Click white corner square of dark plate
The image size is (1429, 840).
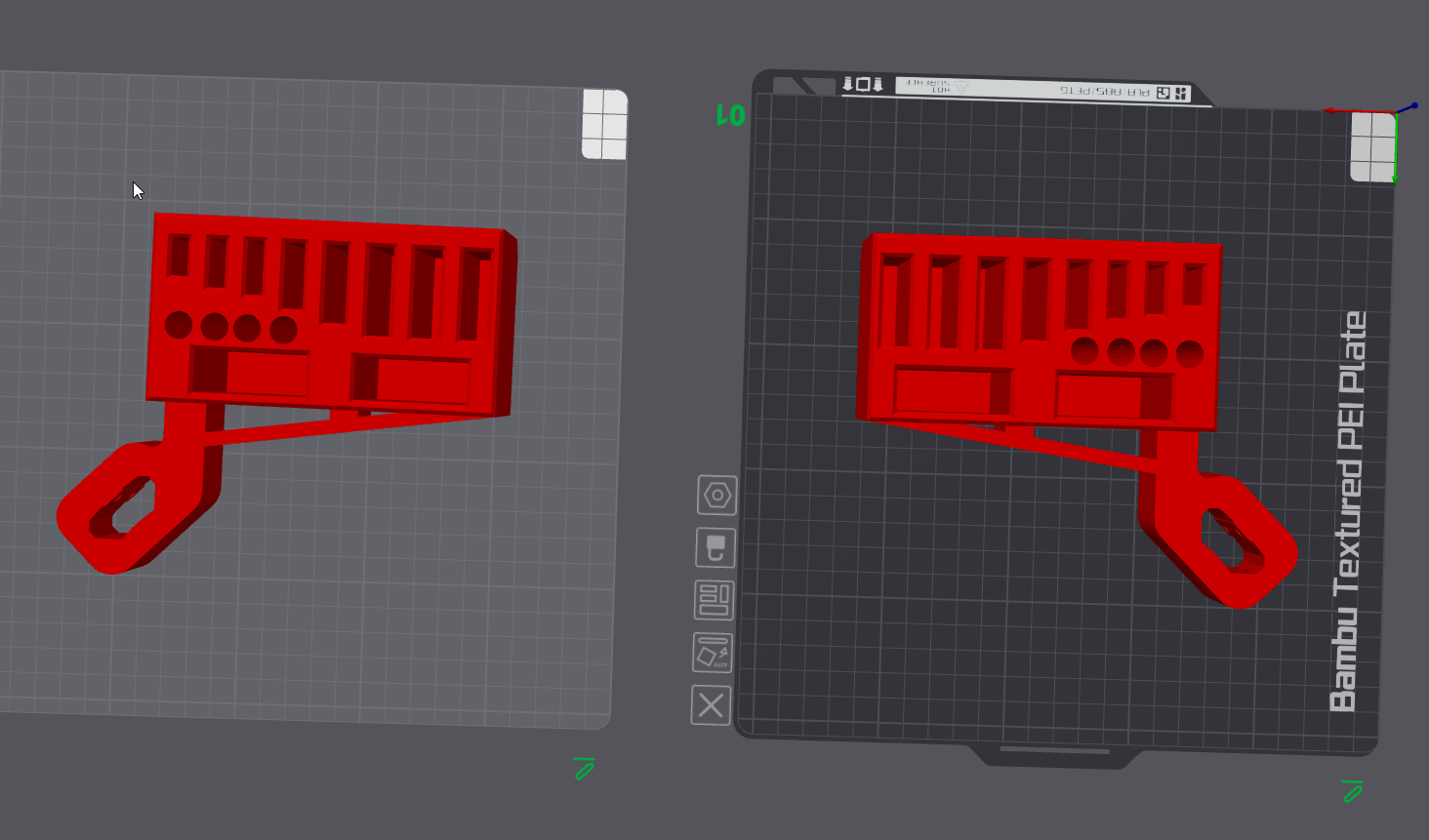coord(1373,146)
